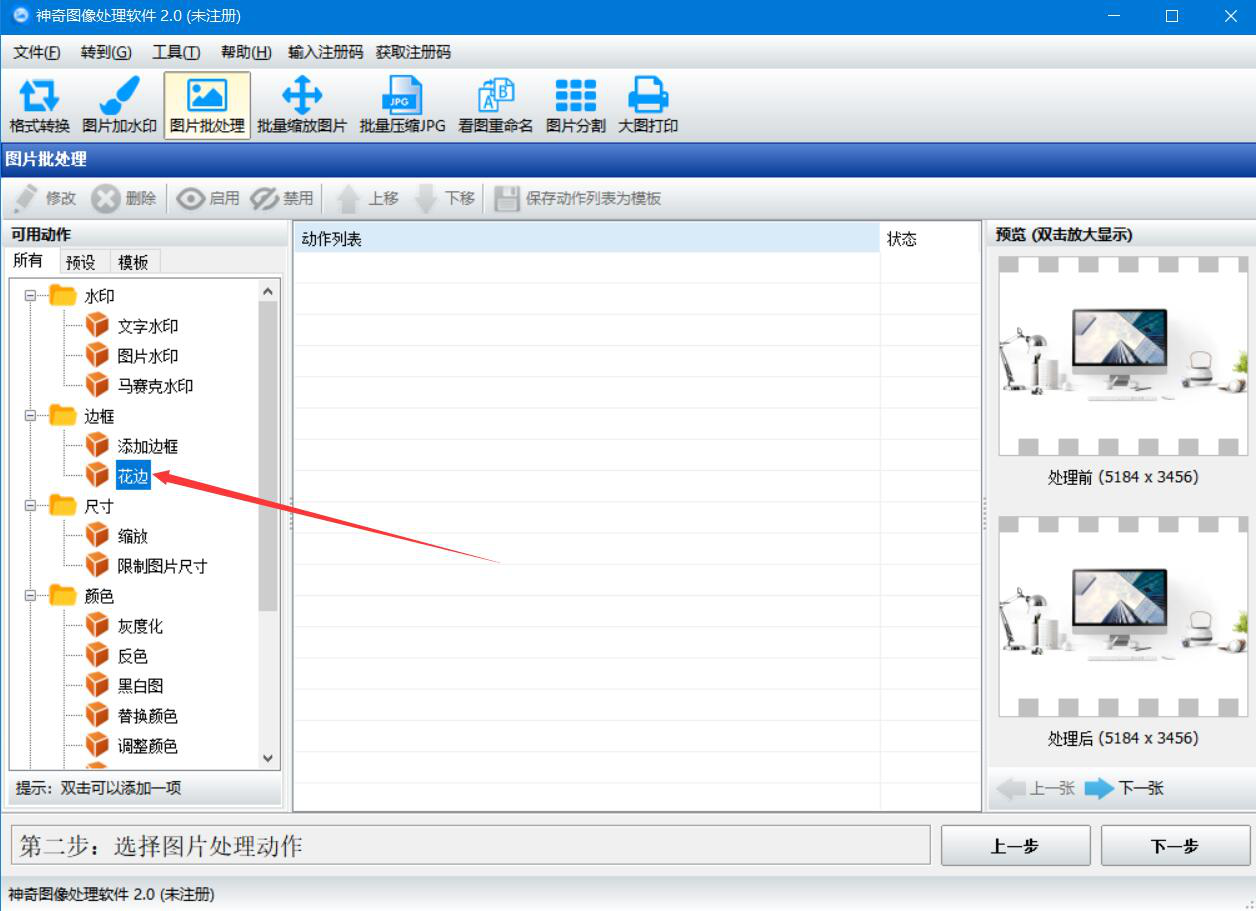1256x911 pixels.
Task: Open the 格式转换 format conversion tool
Action: [x=39, y=105]
